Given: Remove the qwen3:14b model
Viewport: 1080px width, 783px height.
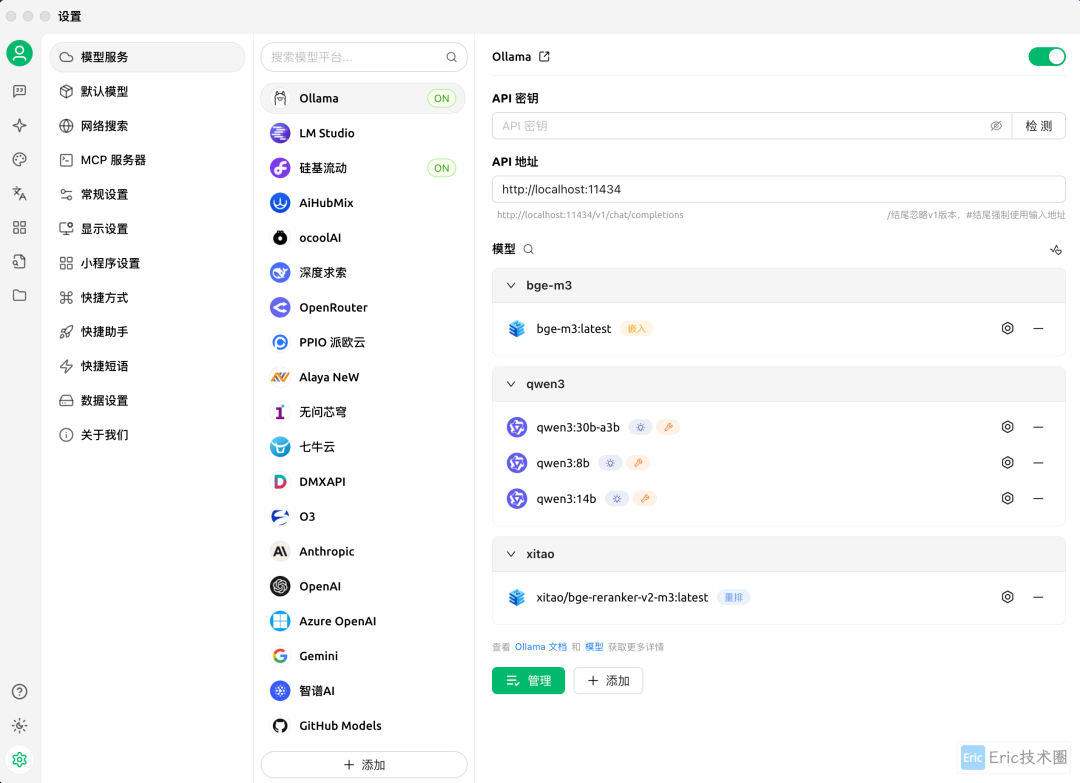Looking at the screenshot, I should [x=1038, y=498].
